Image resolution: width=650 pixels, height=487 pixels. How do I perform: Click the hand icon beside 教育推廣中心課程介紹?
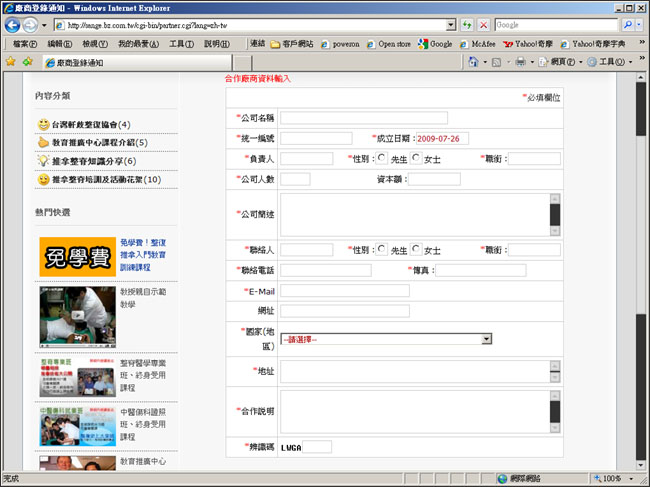point(44,143)
